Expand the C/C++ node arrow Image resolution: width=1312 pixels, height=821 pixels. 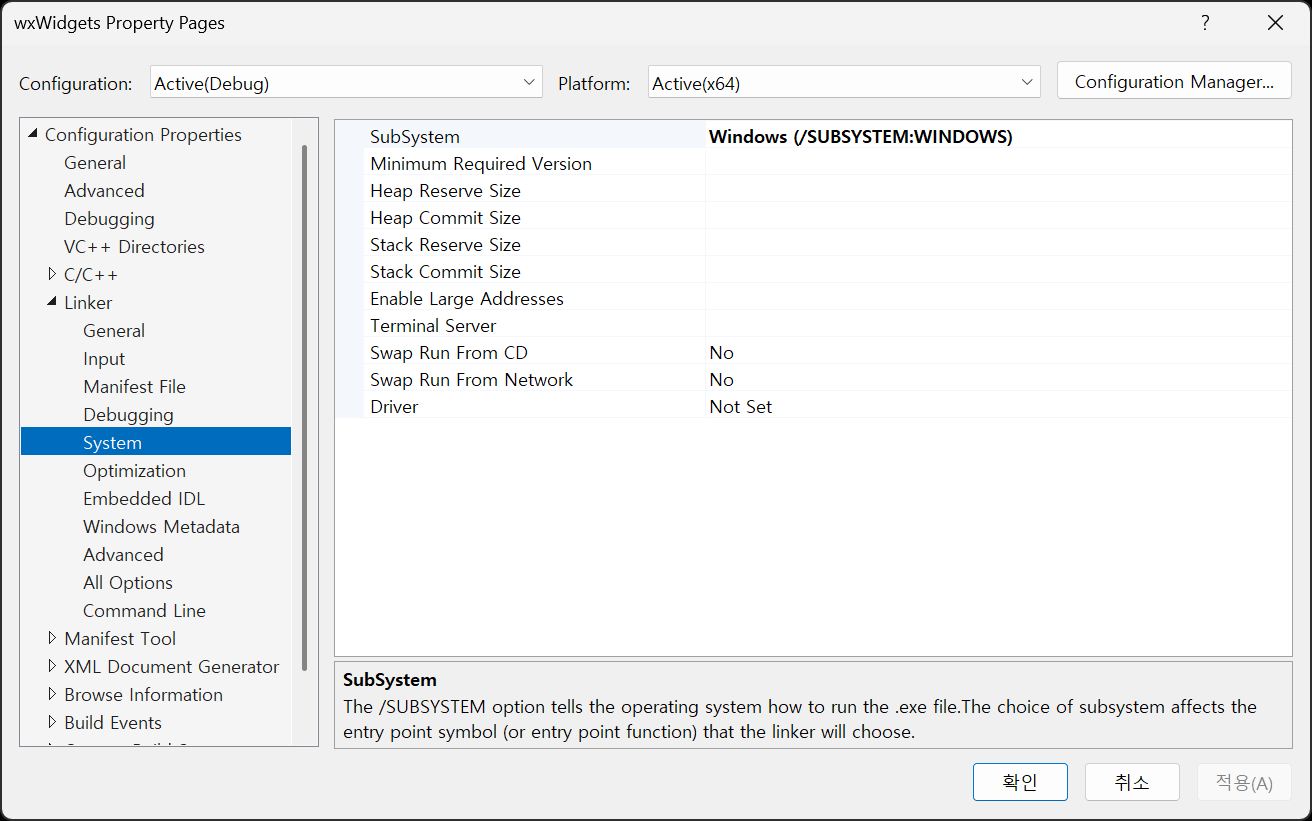click(x=52, y=274)
